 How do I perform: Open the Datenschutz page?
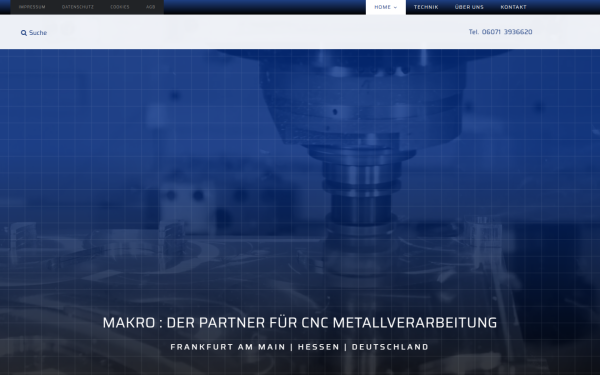78,7
